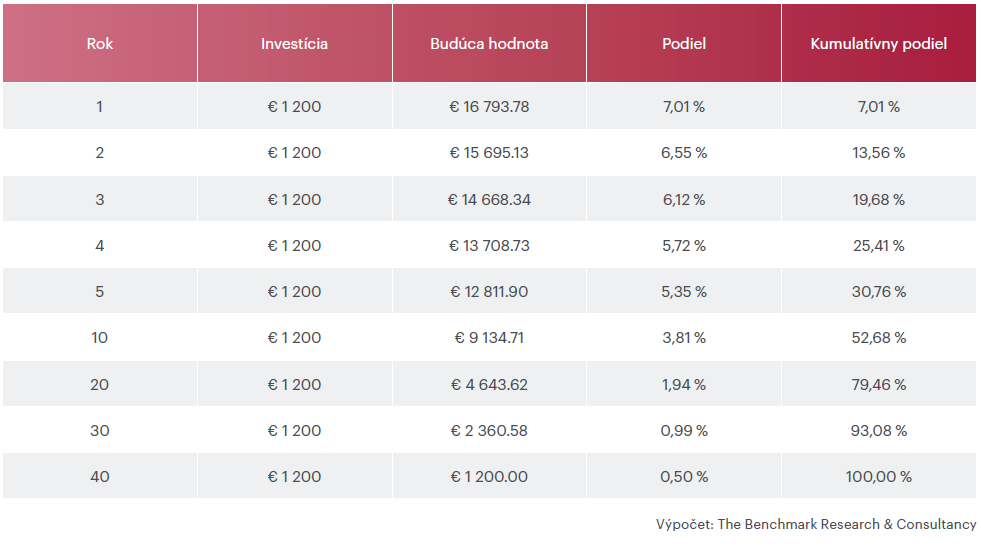The height and width of the screenshot is (546, 981).
Task: Select the 7,01 % Podiel cell
Action: pos(684,106)
